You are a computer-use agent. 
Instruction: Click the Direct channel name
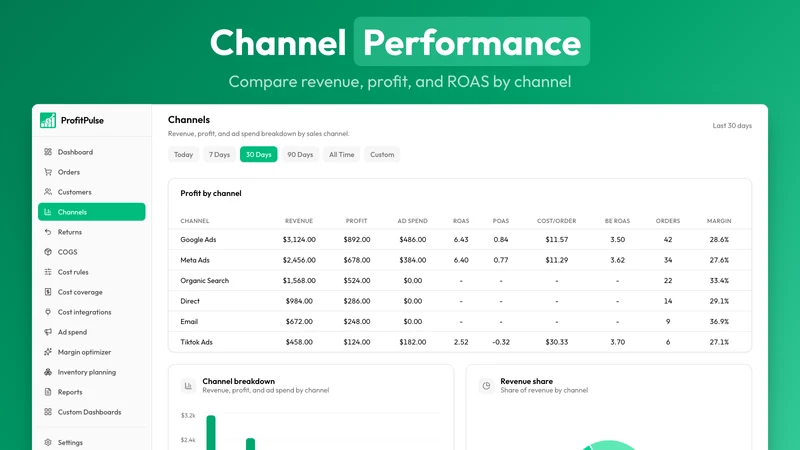click(x=190, y=301)
